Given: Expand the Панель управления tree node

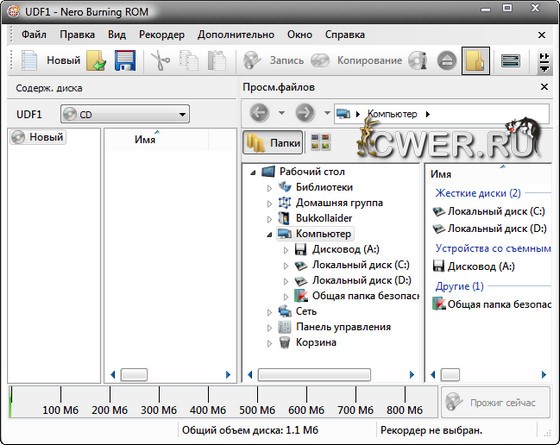Looking at the screenshot, I should click(270, 328).
